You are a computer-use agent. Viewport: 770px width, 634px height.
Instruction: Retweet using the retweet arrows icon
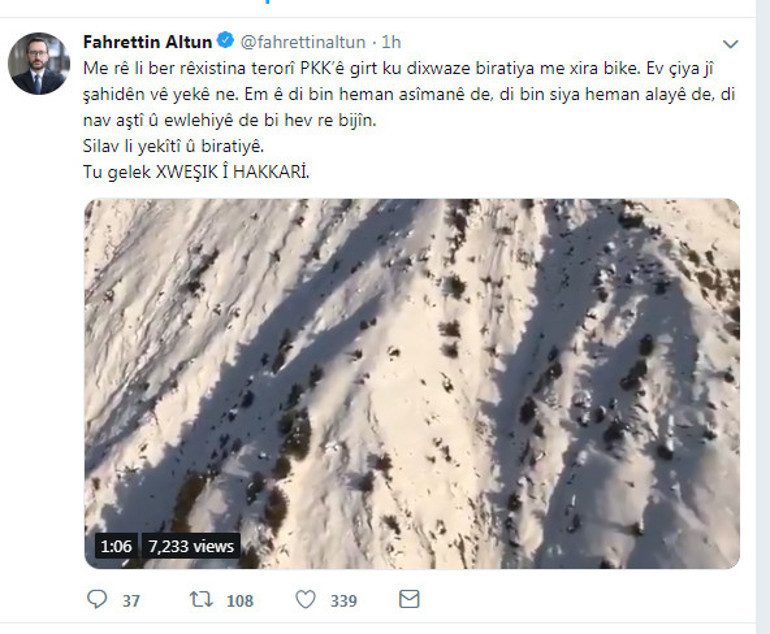201,599
